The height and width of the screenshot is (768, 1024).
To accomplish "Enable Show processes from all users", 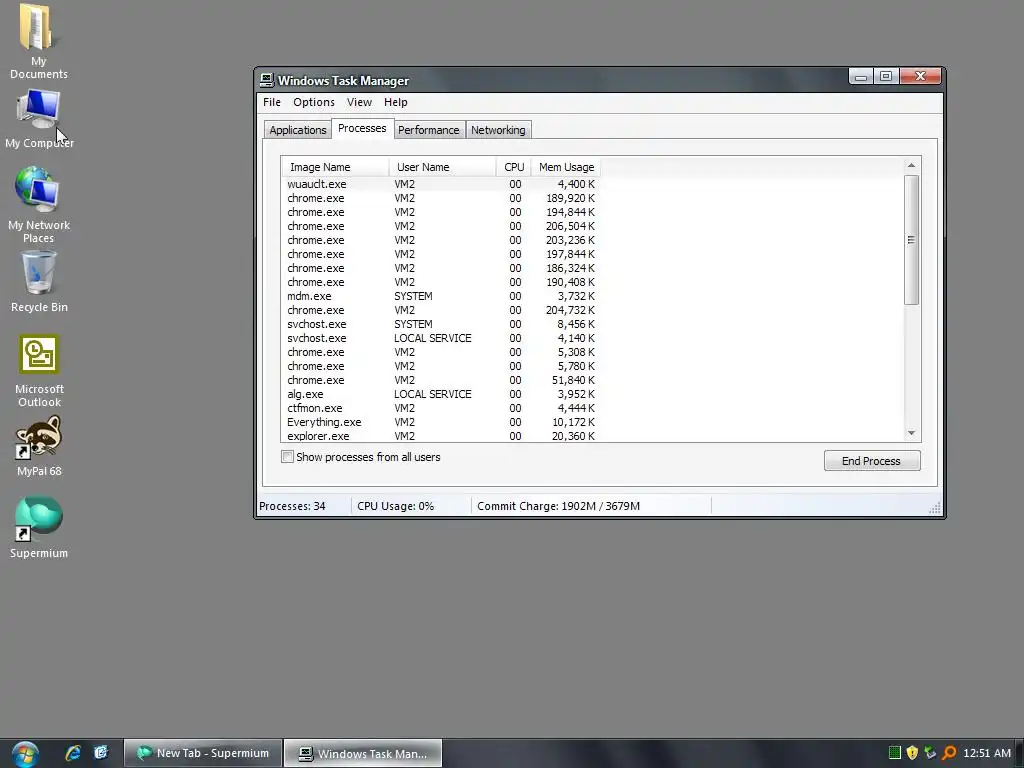I will [x=287, y=456].
